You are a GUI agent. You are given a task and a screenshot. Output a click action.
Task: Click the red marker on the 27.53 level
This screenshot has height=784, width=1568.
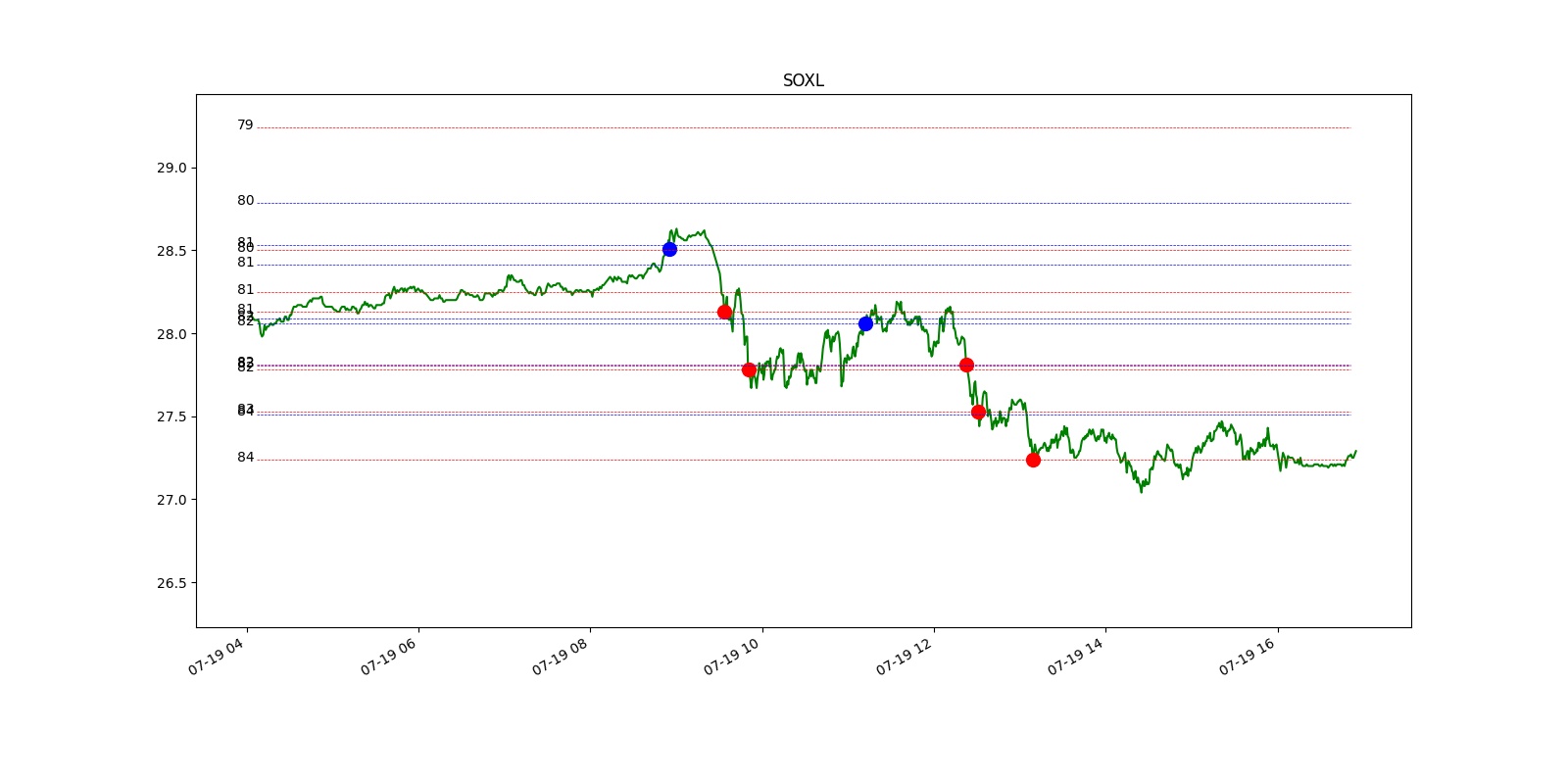click(978, 412)
